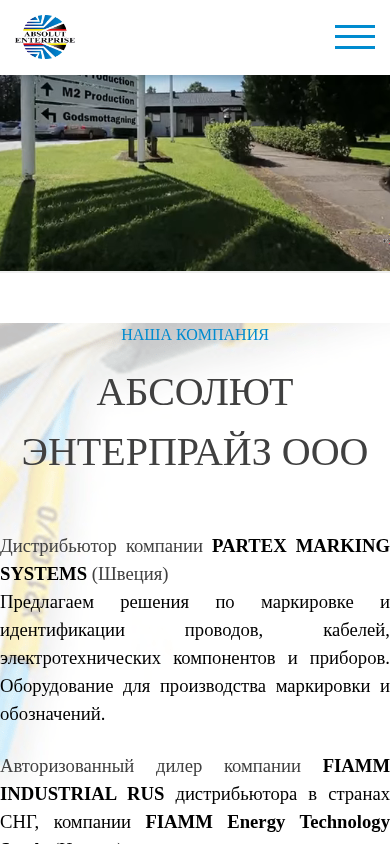
Task: Click the НАША КОМПАНИЯ heading
Action: (195, 334)
